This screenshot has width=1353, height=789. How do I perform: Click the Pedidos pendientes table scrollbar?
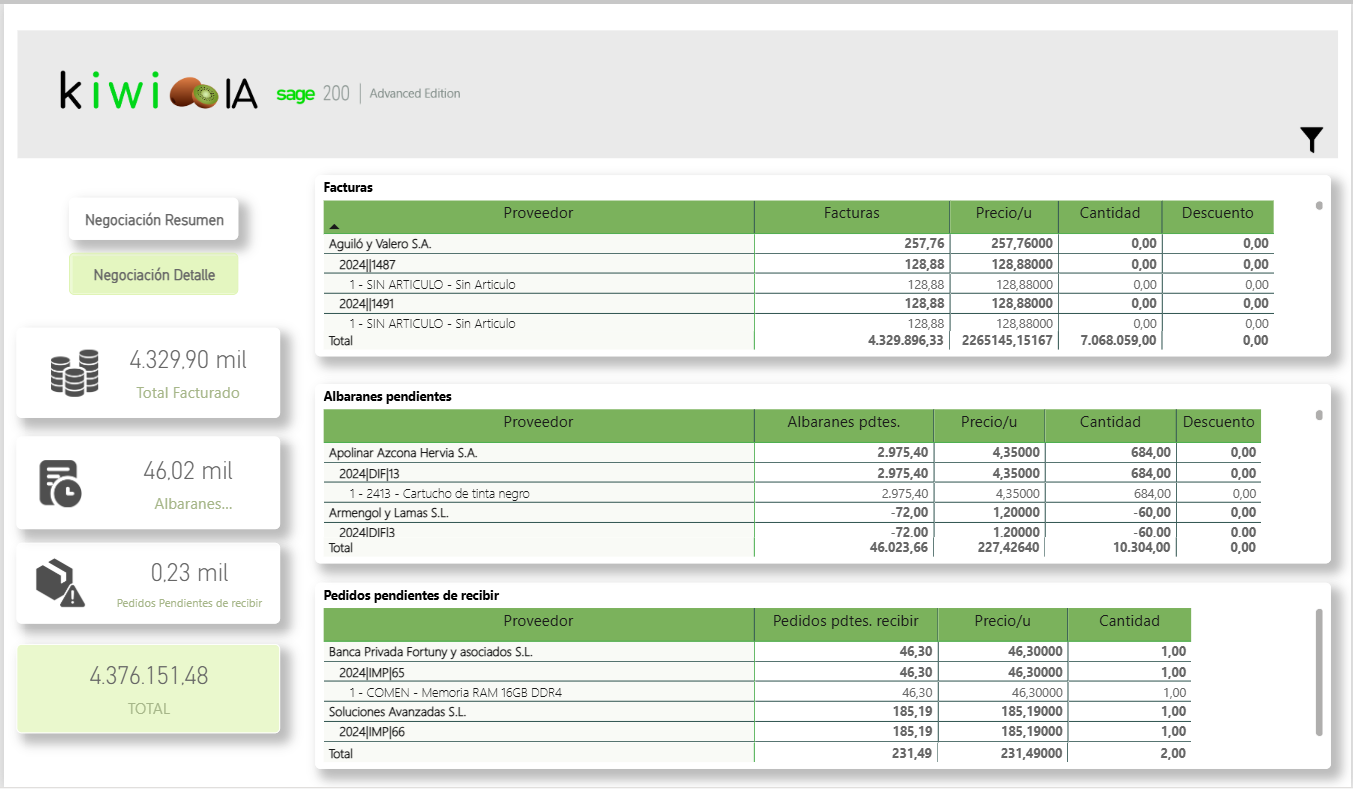[1319, 671]
